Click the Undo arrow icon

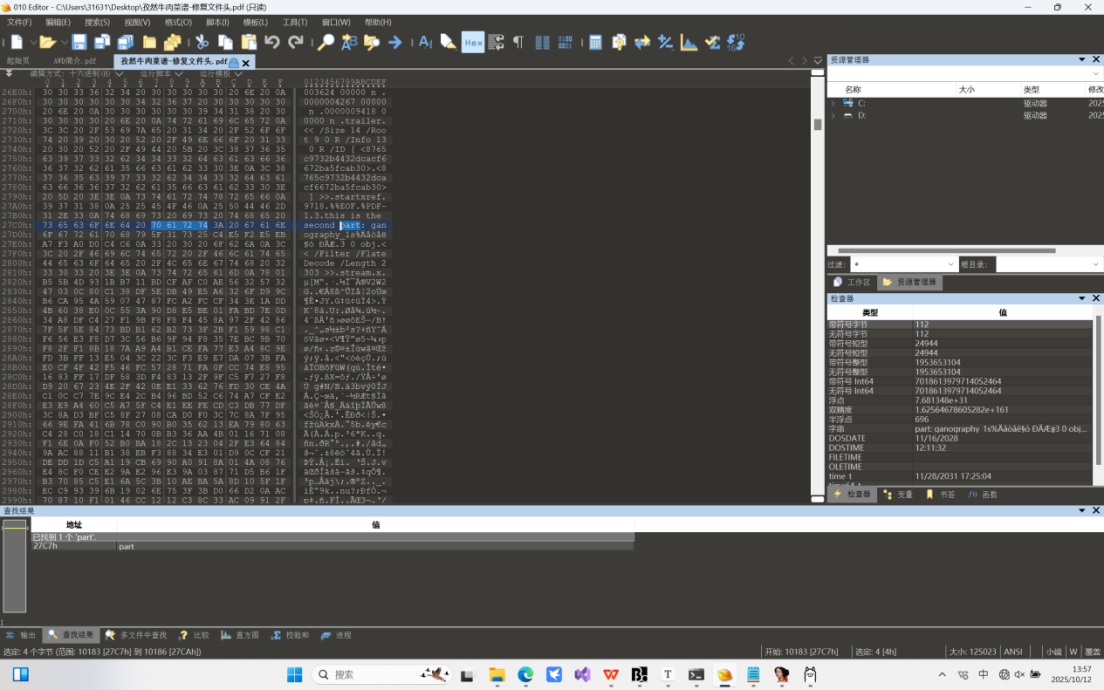coord(272,42)
